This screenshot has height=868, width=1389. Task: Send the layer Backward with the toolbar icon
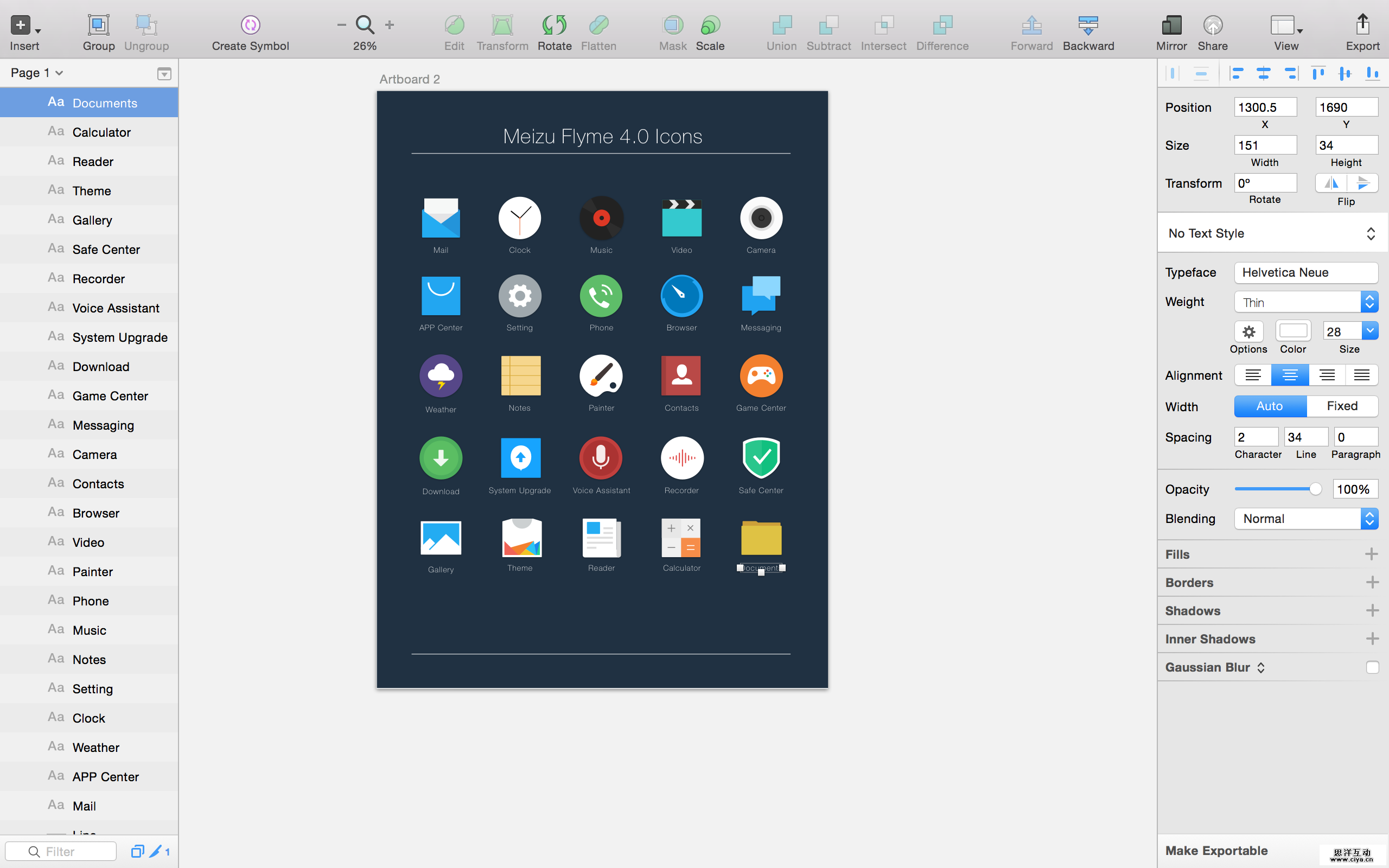1088,25
